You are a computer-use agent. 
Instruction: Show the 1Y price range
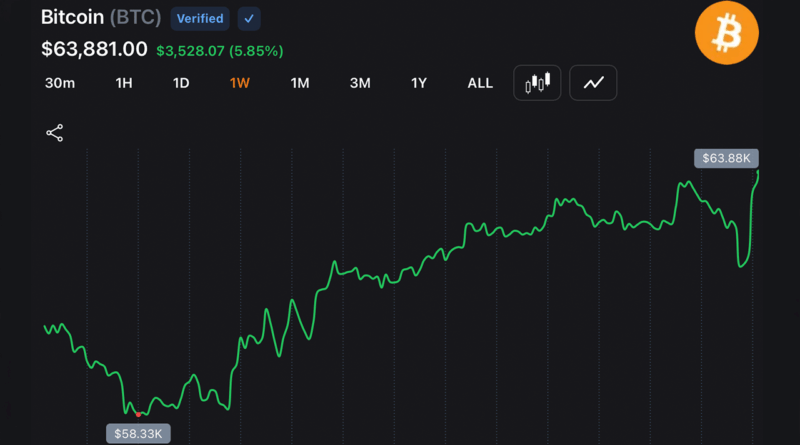tap(419, 83)
